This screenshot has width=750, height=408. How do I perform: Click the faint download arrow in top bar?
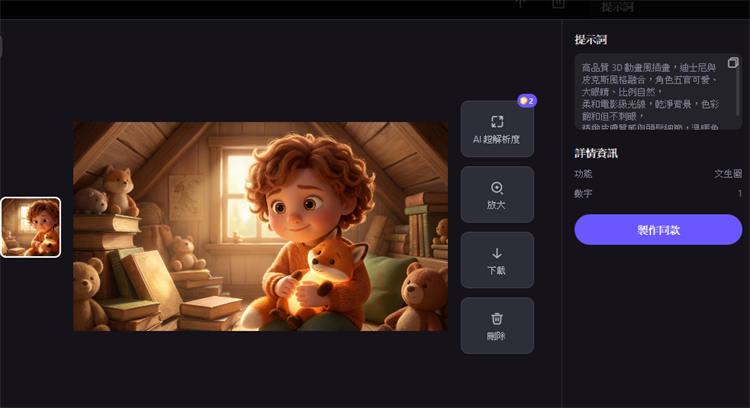[x=521, y=4]
